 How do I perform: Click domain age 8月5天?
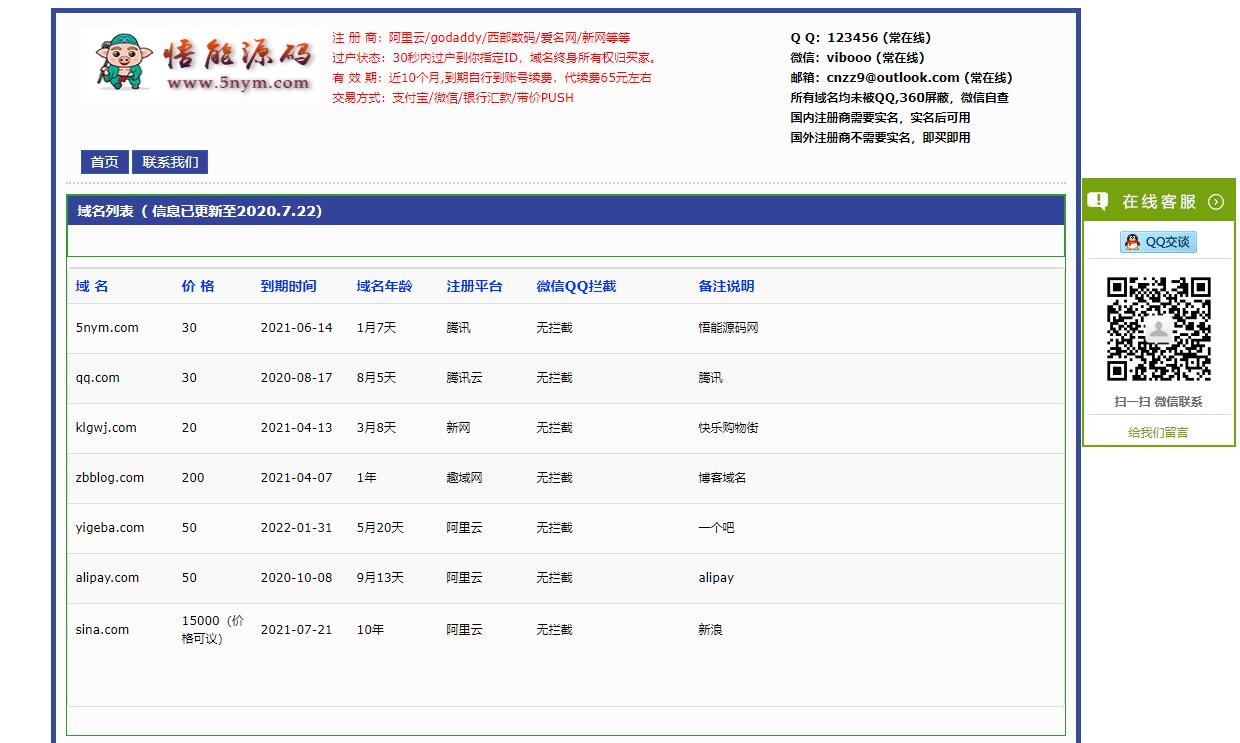pyautogui.click(x=376, y=378)
